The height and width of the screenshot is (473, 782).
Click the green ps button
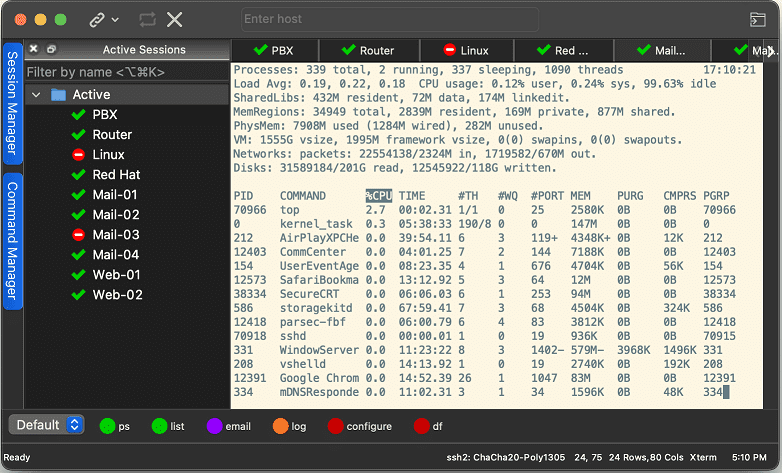115,426
